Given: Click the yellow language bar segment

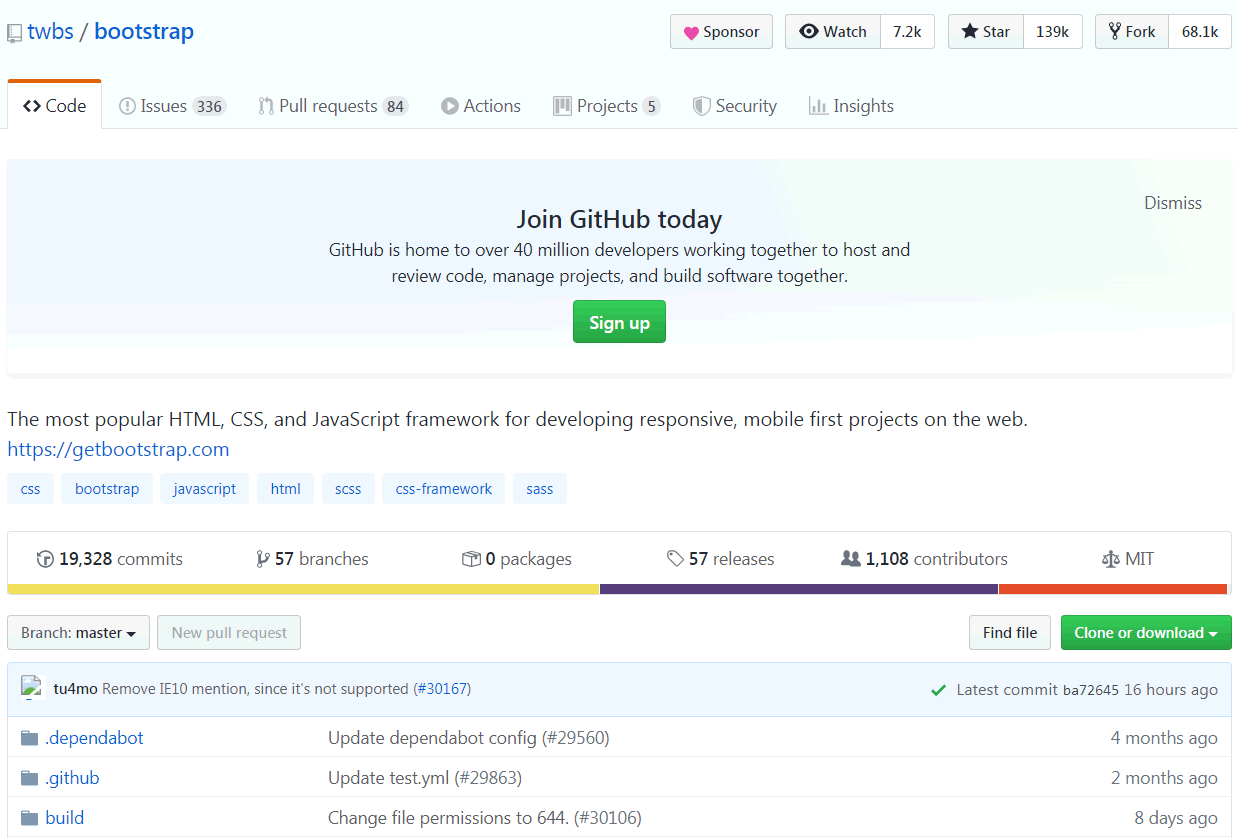Looking at the screenshot, I should (x=303, y=589).
